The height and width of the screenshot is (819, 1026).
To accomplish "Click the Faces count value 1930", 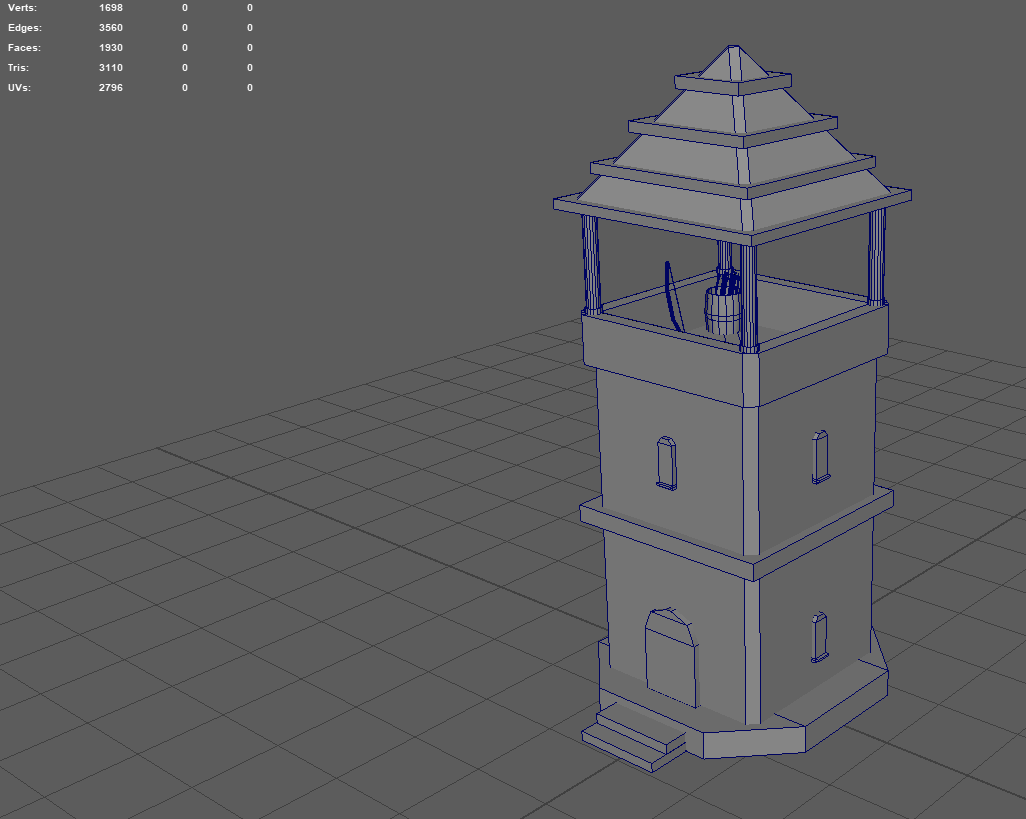I will point(111,48).
